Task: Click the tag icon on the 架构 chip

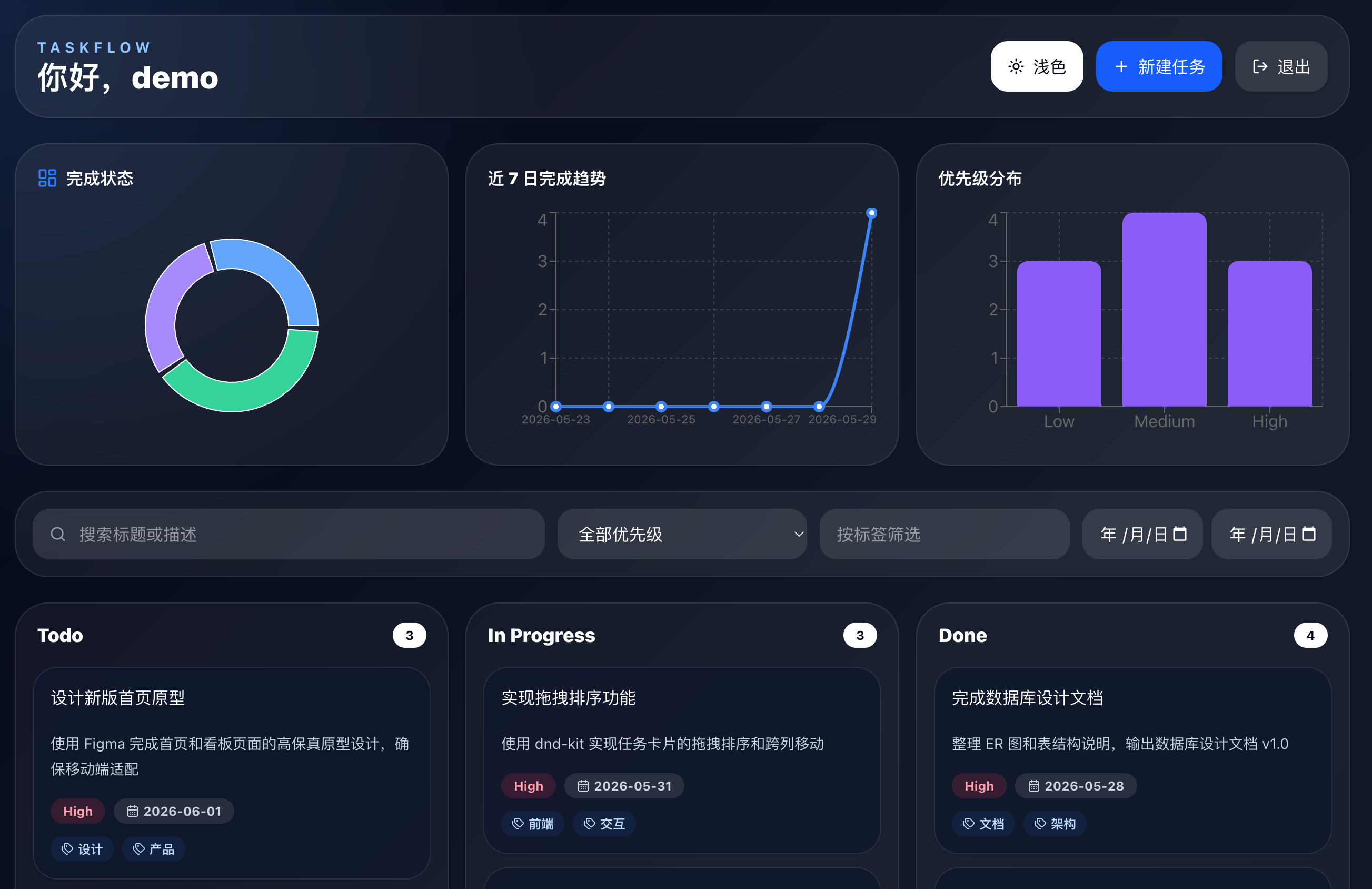Action: (1040, 823)
